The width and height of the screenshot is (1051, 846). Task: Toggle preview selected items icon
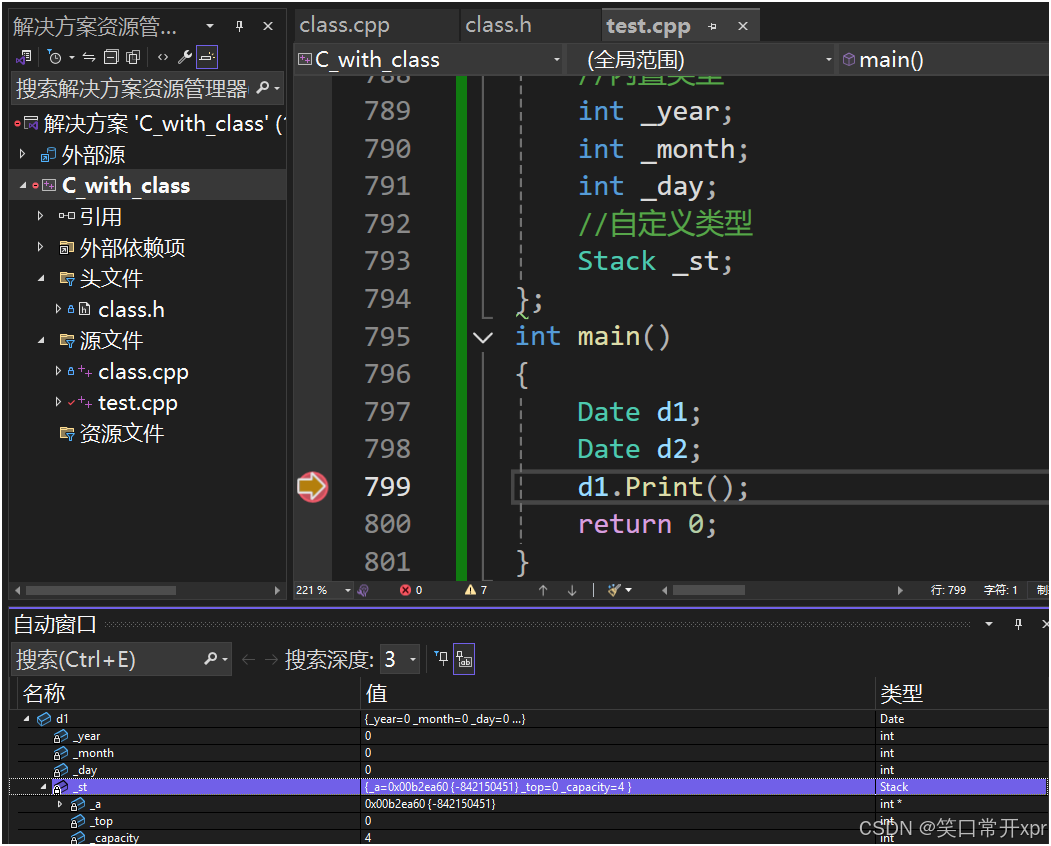[207, 58]
